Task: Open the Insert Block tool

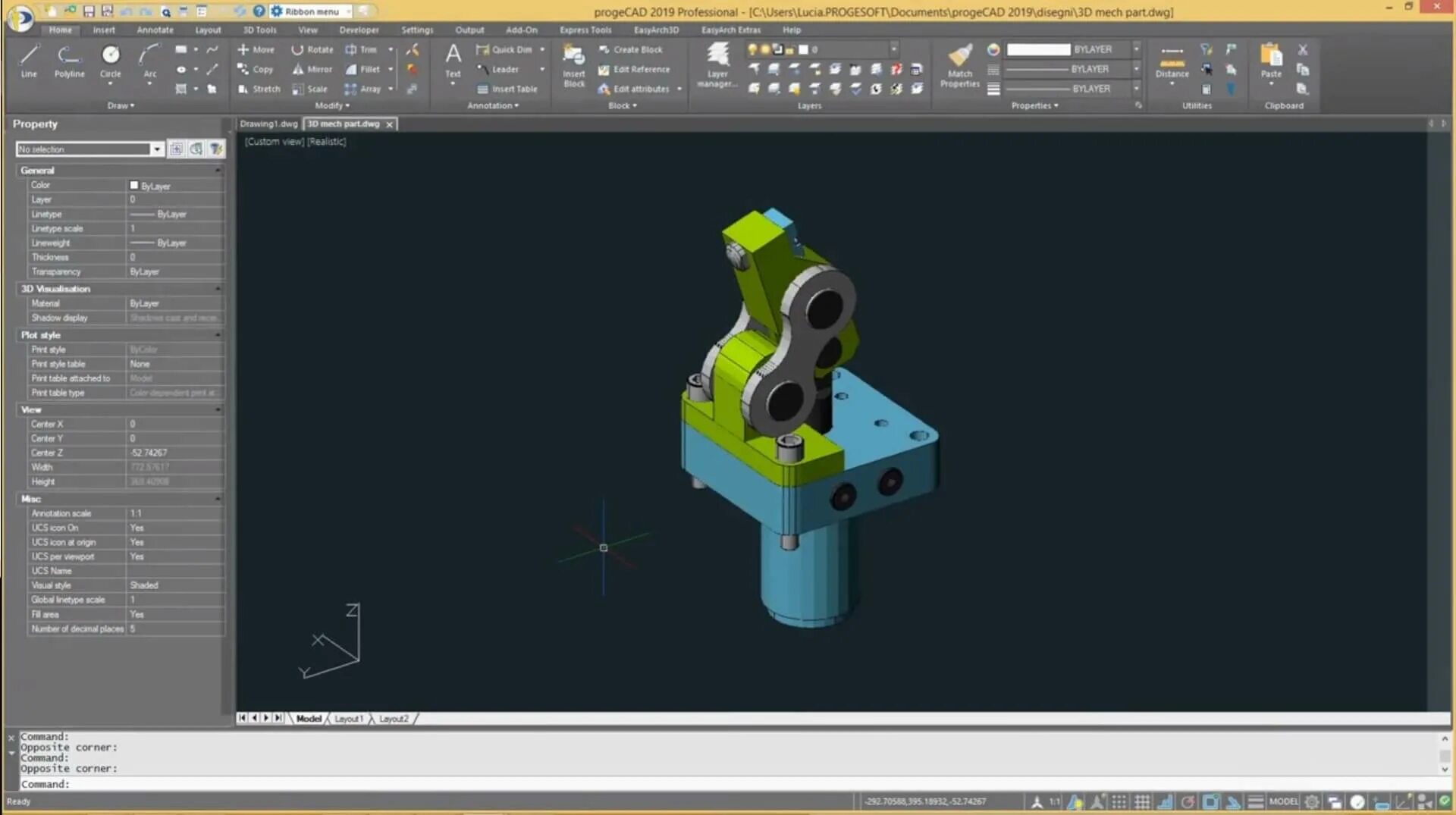Action: (574, 65)
